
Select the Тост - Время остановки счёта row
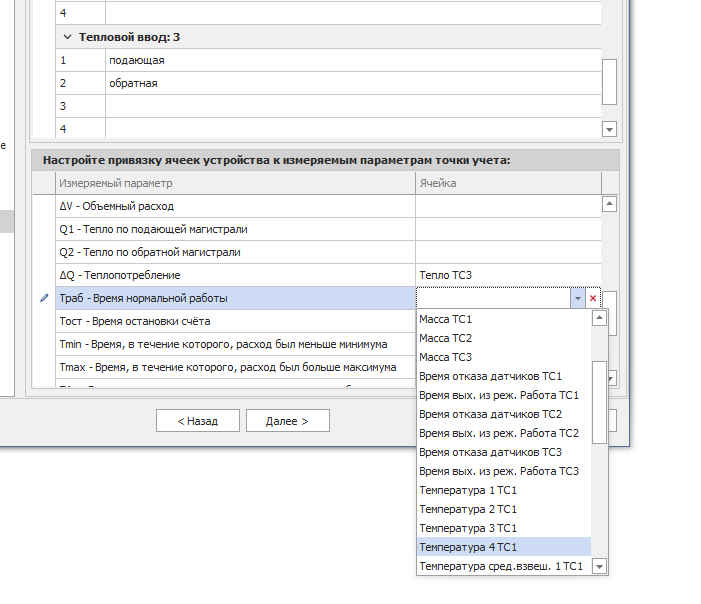tap(235, 321)
